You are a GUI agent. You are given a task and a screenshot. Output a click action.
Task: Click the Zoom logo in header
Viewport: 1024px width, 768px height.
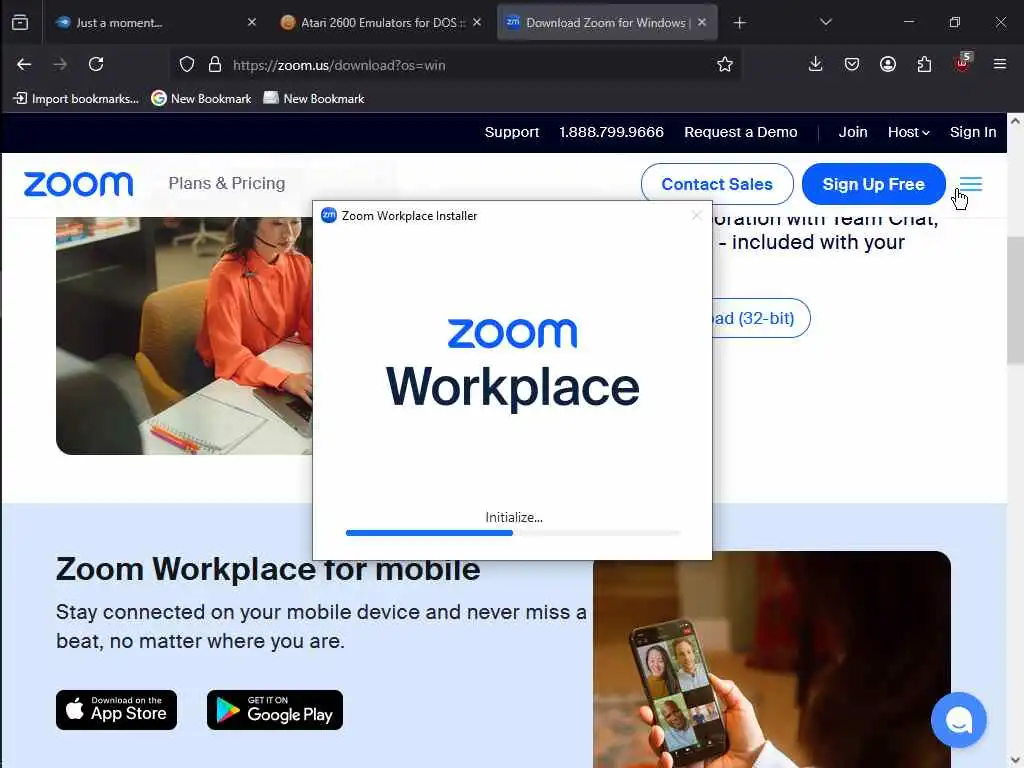(78, 184)
